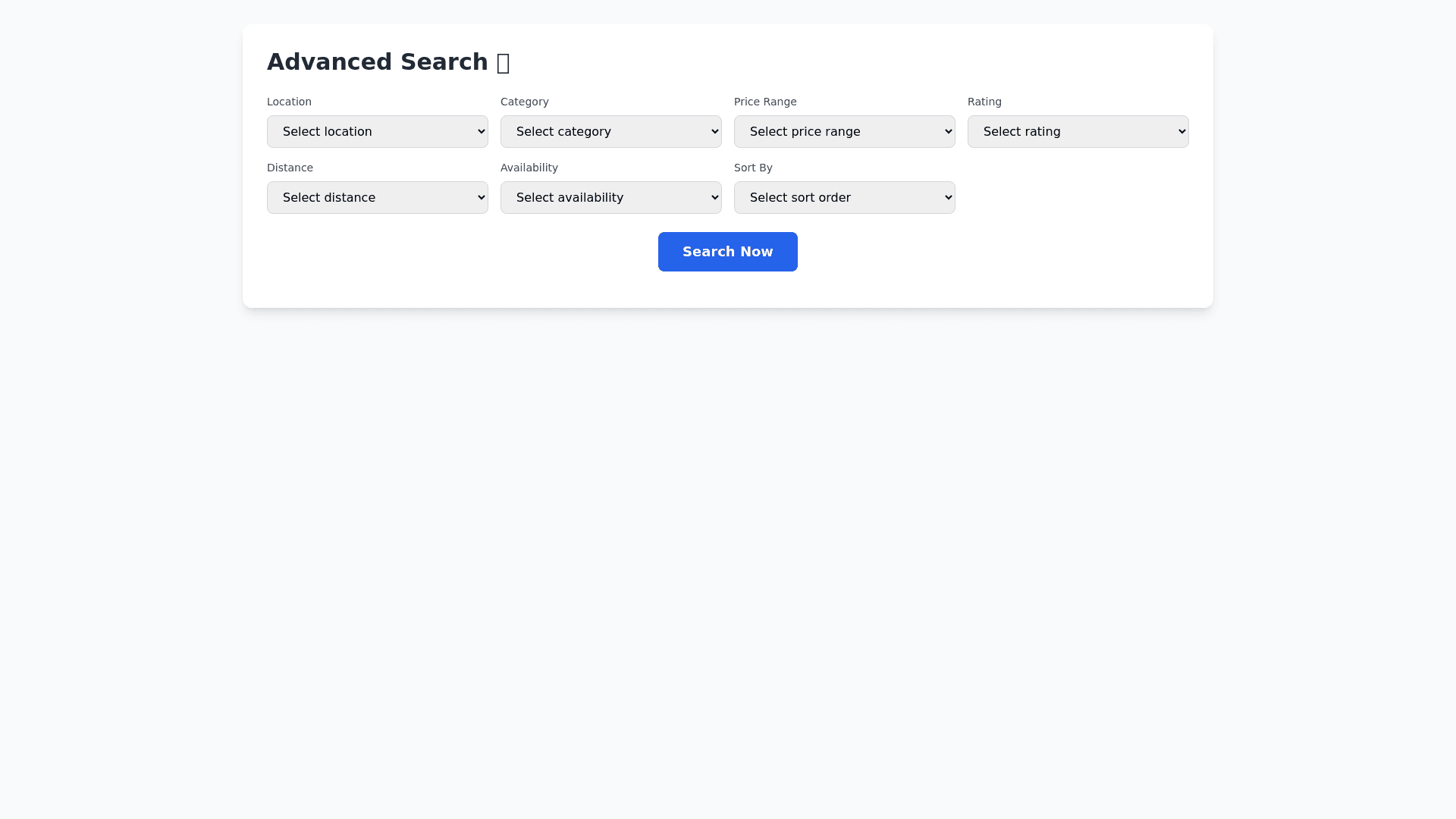This screenshot has width=1456, height=819.
Task: Click the Availability field label
Action: pos(529,168)
